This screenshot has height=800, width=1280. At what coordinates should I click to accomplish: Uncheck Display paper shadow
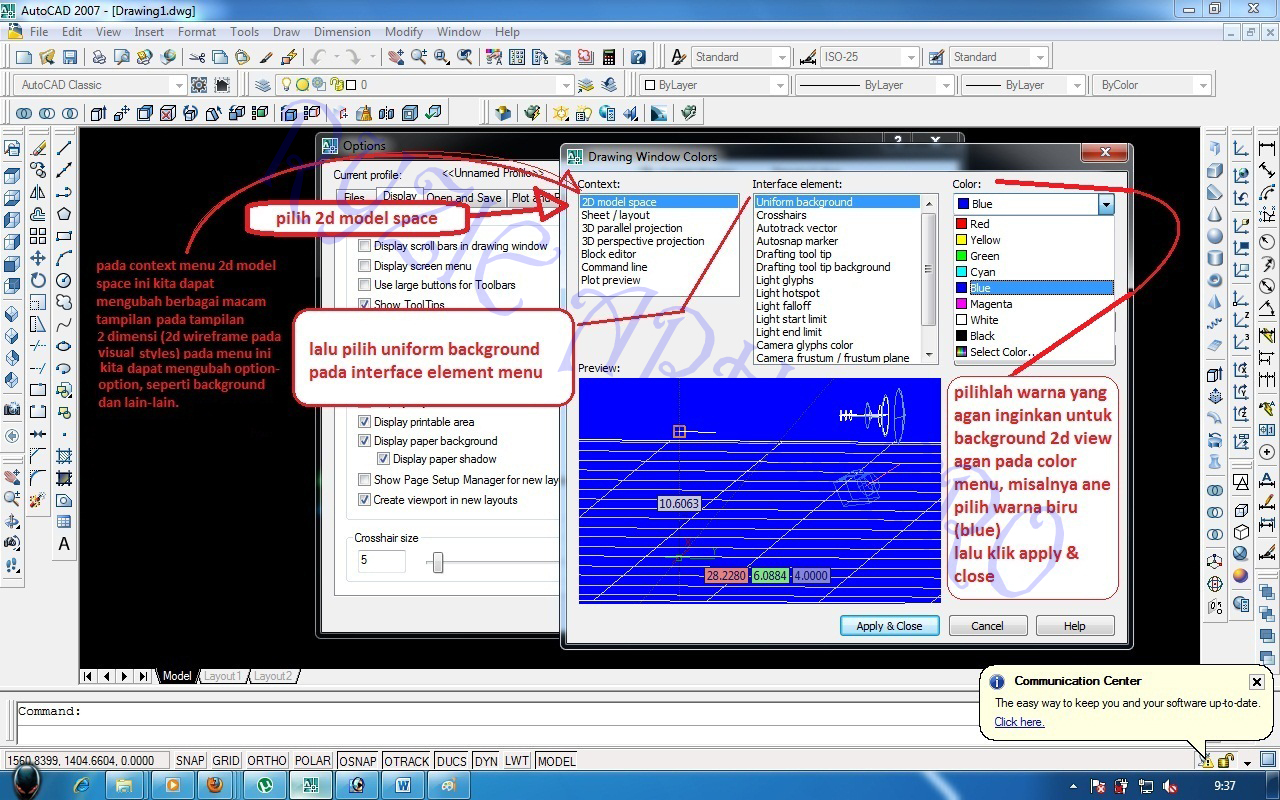[384, 459]
